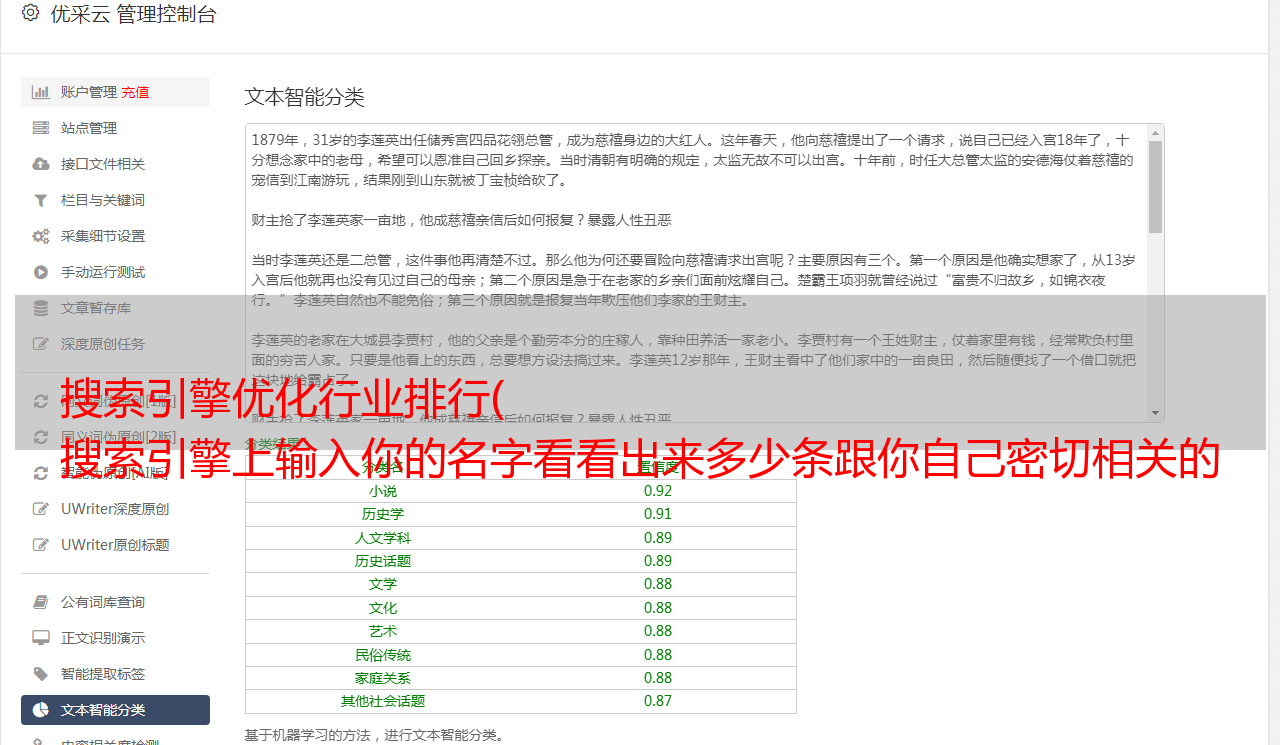The width and height of the screenshot is (1280, 745).
Task: Click the gear icon beside 优采云 管理控制台
Action: point(30,14)
